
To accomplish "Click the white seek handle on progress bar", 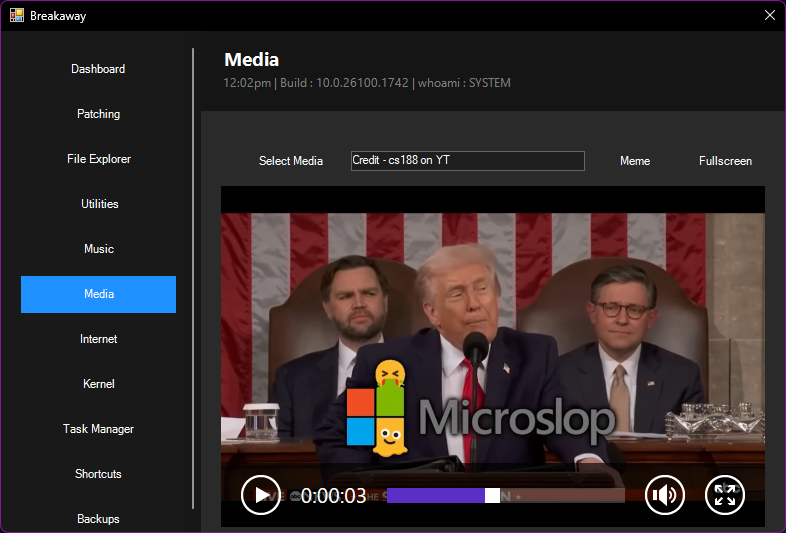I will (492, 495).
